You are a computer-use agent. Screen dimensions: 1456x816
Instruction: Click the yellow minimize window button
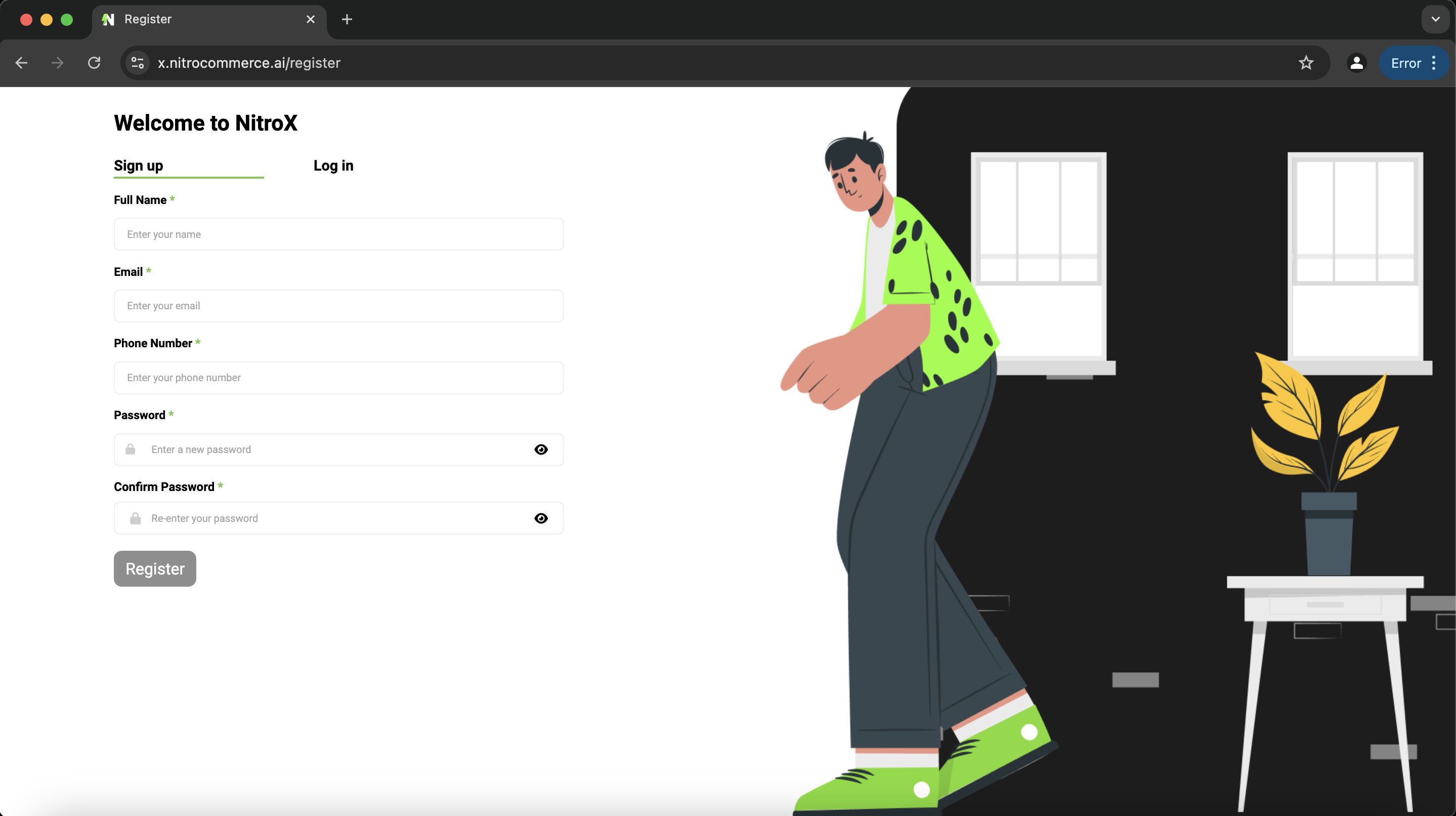pyautogui.click(x=47, y=20)
